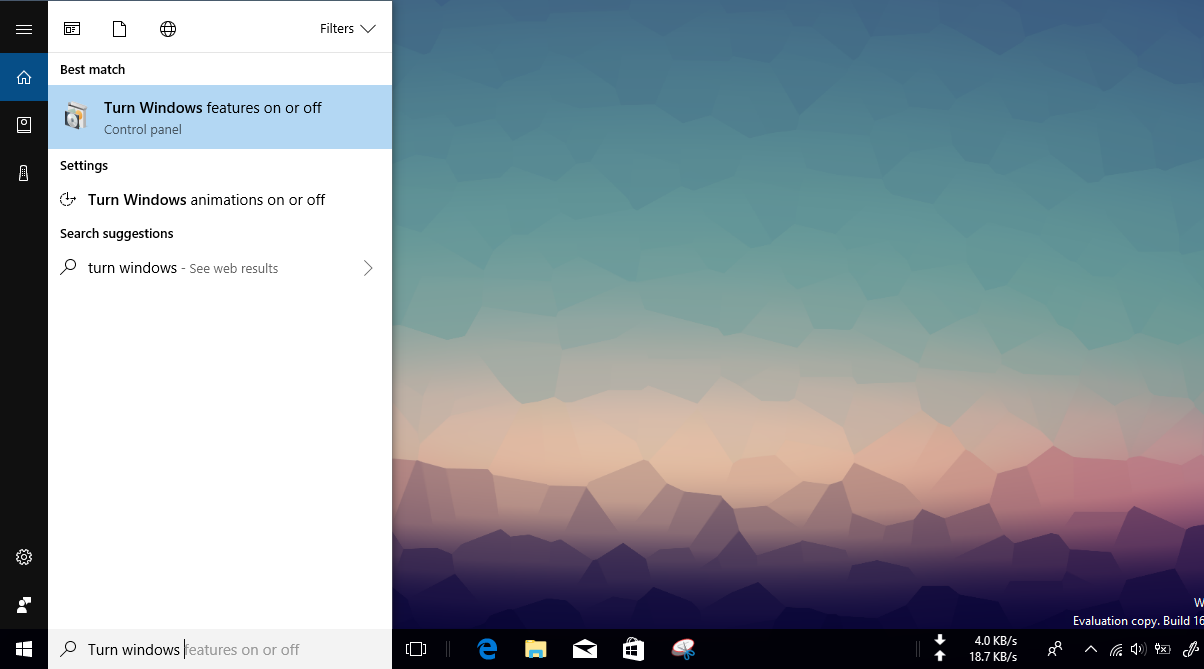Select the Home icon in sidebar

click(24, 77)
